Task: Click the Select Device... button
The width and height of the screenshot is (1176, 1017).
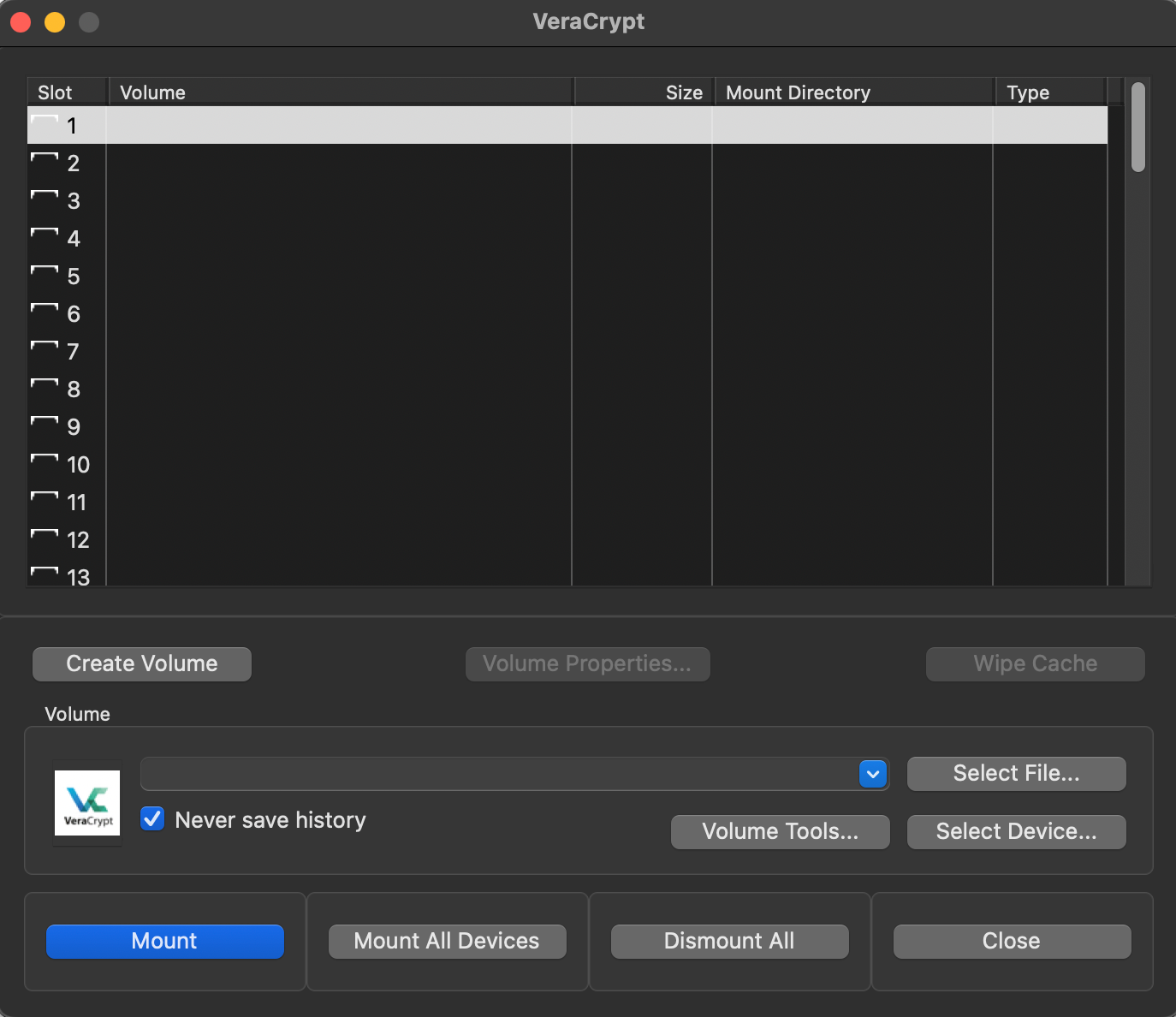Action: [x=1016, y=832]
